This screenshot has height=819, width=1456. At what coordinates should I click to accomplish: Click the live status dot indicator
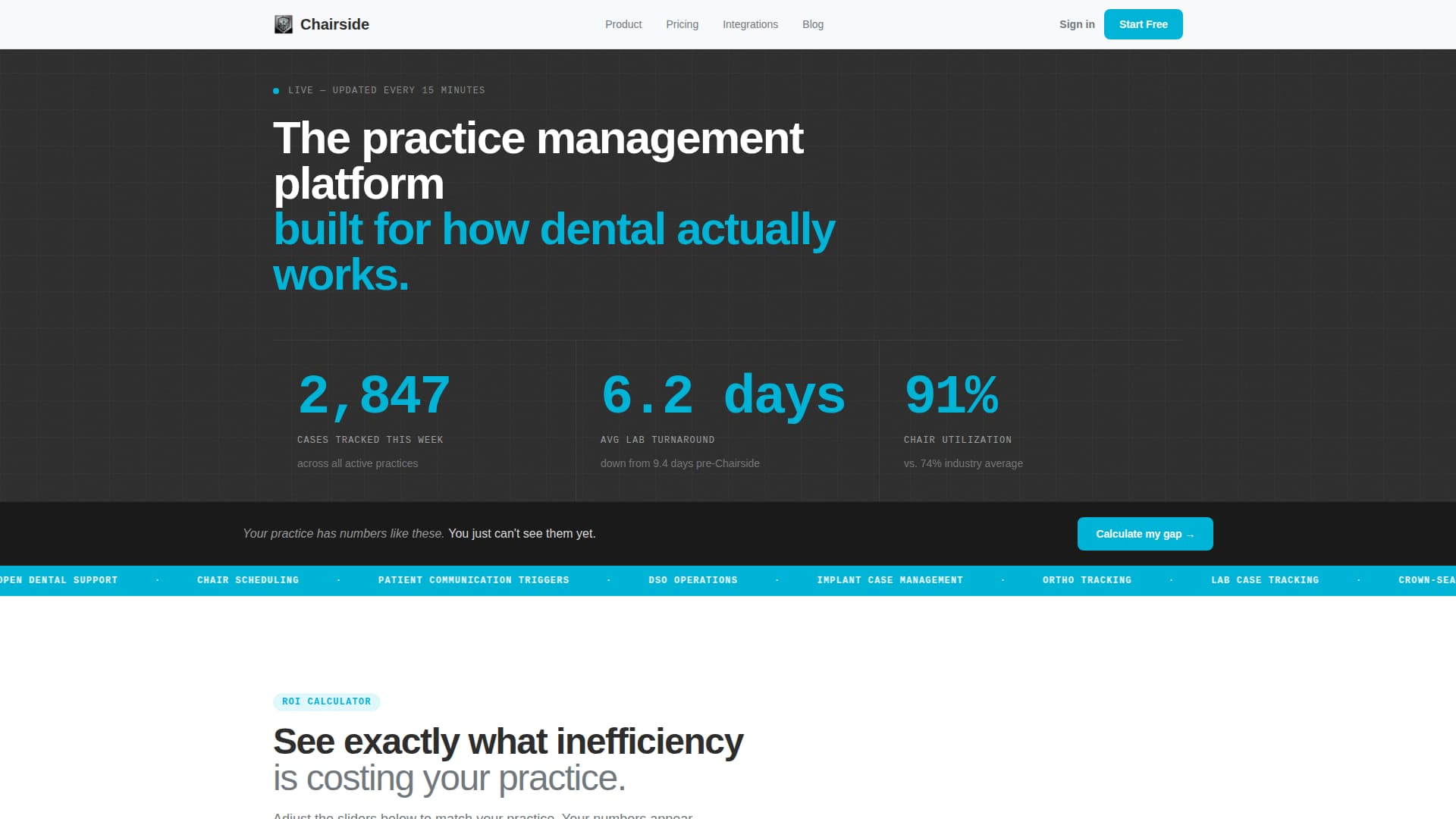(x=276, y=91)
